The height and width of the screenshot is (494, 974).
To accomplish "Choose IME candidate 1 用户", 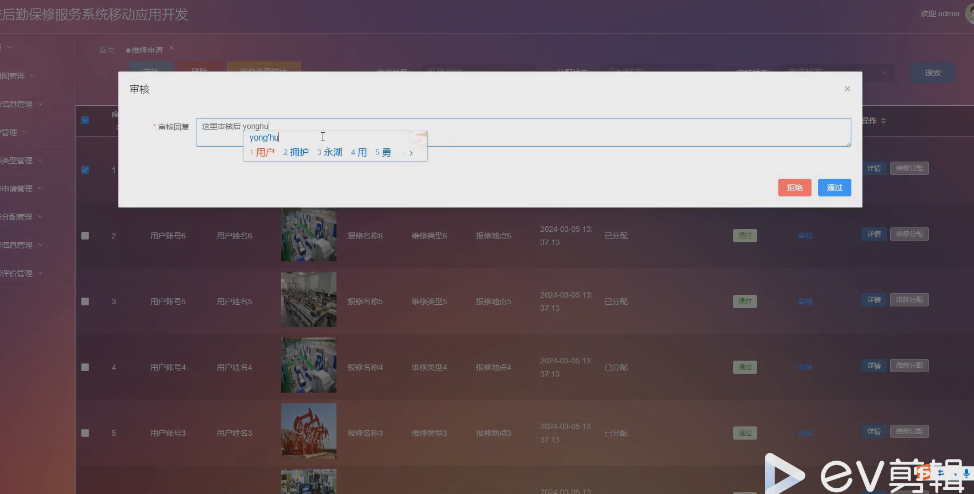I will [262, 152].
